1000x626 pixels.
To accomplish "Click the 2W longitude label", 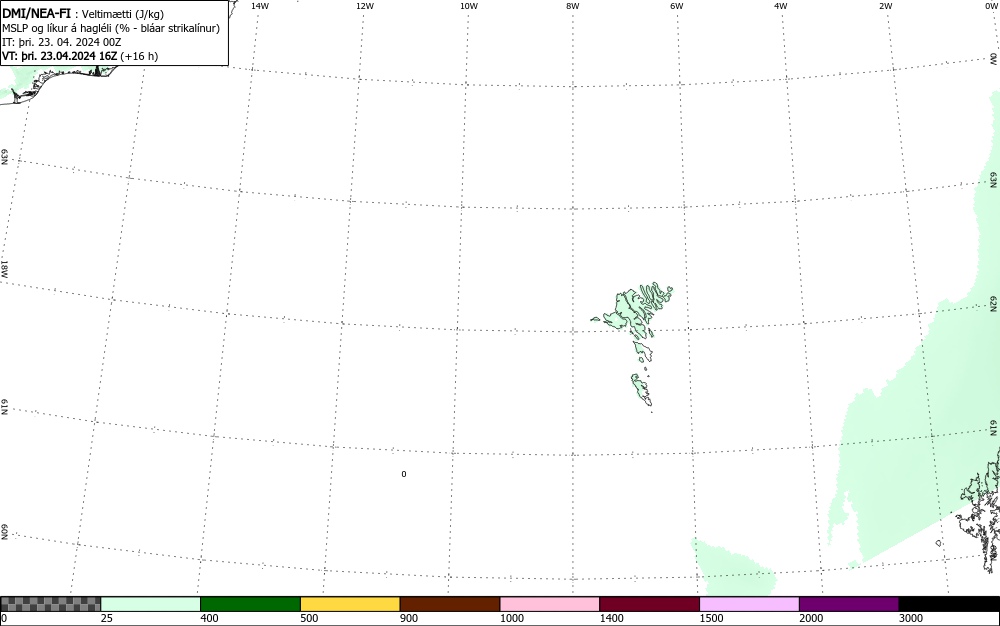I will (885, 6).
